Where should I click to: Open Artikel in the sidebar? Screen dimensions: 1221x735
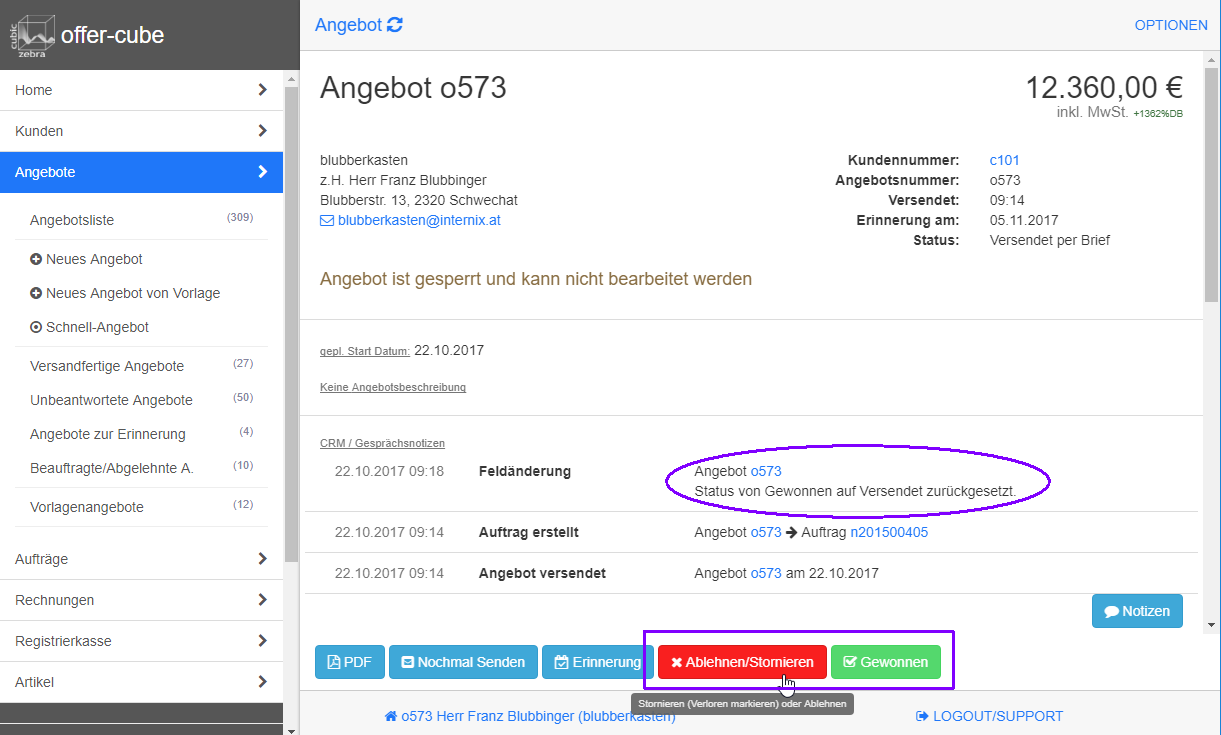tap(141, 682)
